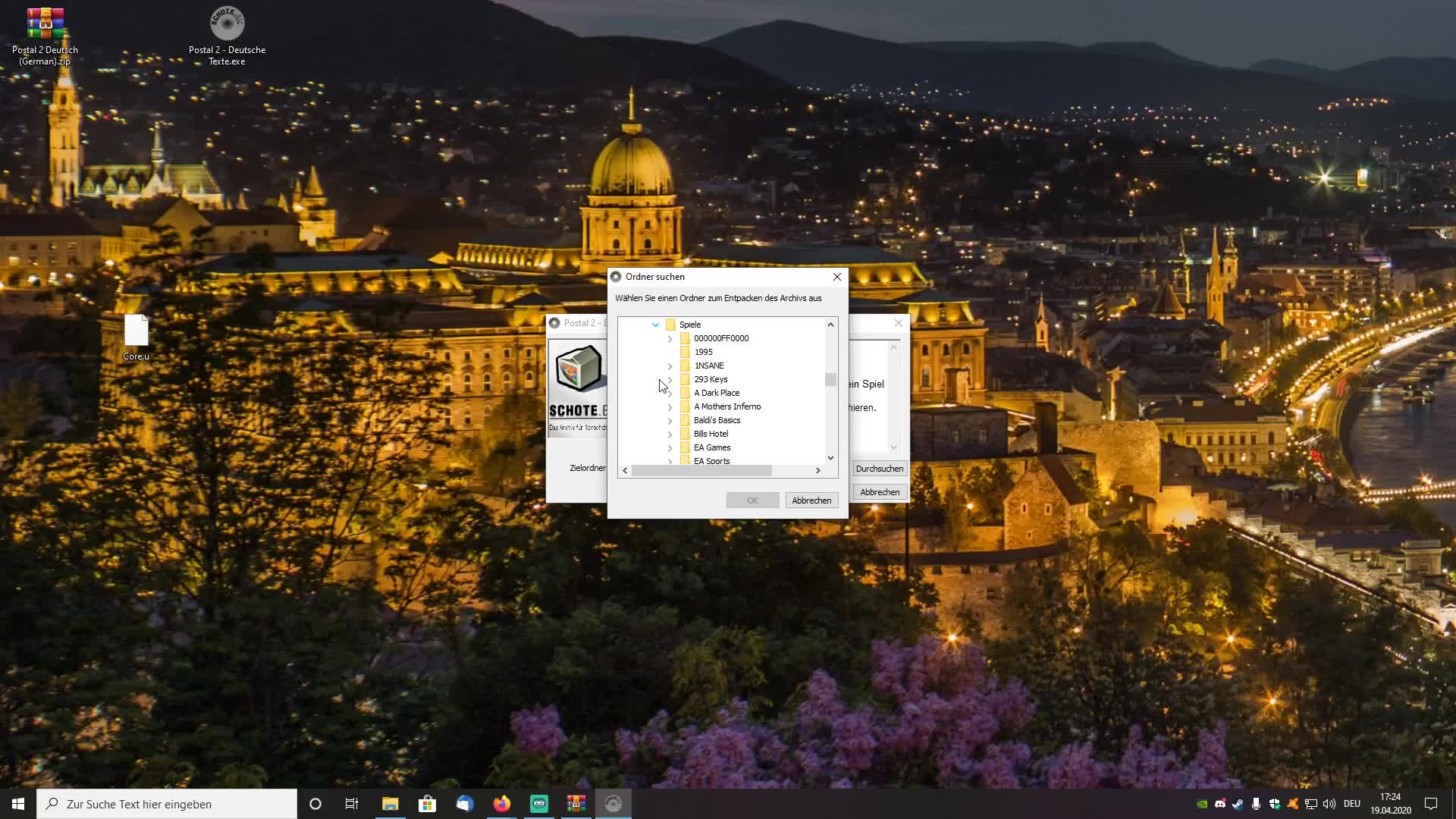The image size is (1456, 819).
Task: Expand the 1NSANE folder
Action: click(670, 366)
